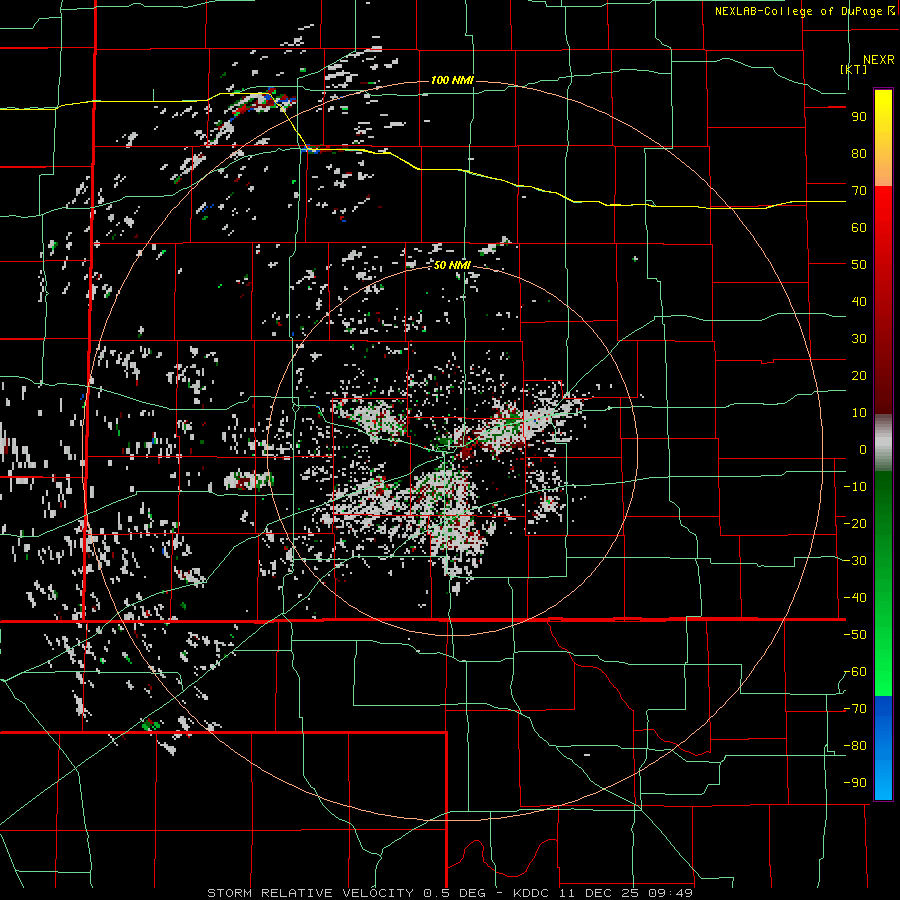
Task: Click the gray zero-velocity segment of the color bar
Action: pos(883,443)
